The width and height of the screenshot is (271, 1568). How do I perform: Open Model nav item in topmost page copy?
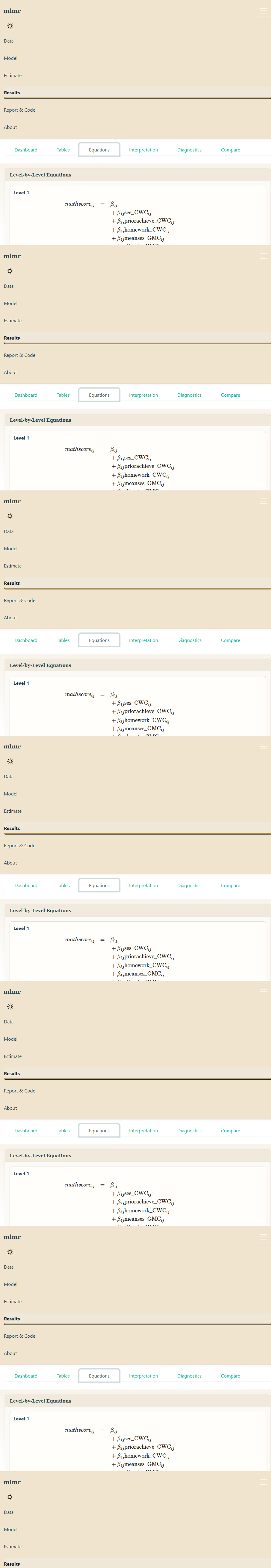point(10,58)
